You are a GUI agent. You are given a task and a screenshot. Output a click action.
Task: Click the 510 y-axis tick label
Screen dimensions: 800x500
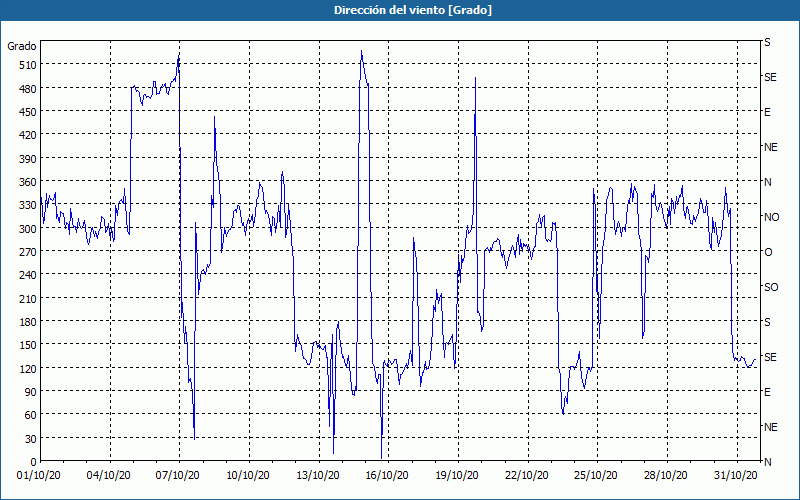point(27,65)
